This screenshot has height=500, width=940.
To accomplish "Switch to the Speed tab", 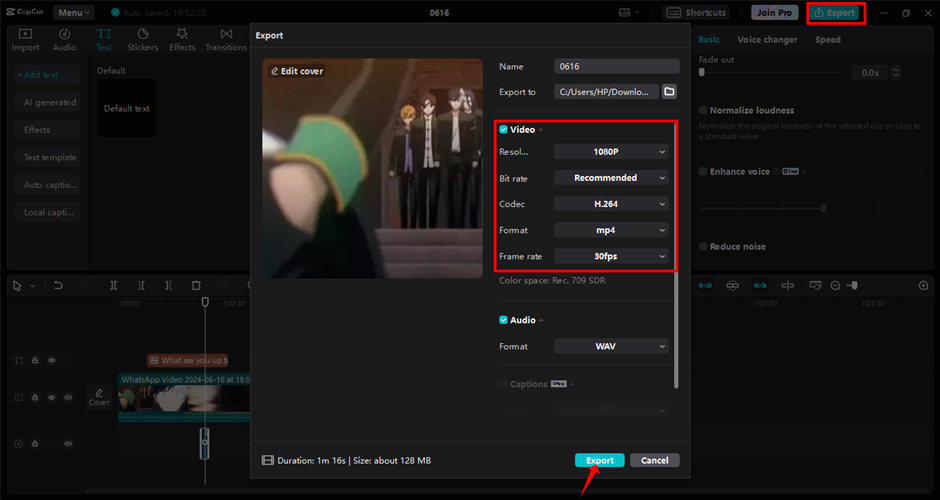I will [827, 39].
